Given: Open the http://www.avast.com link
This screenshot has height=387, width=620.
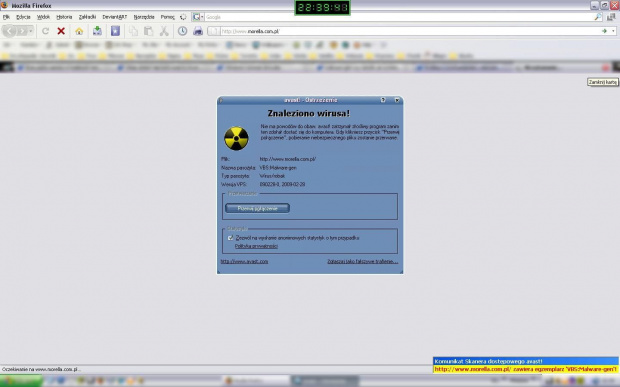Looking at the screenshot, I should pos(244,261).
